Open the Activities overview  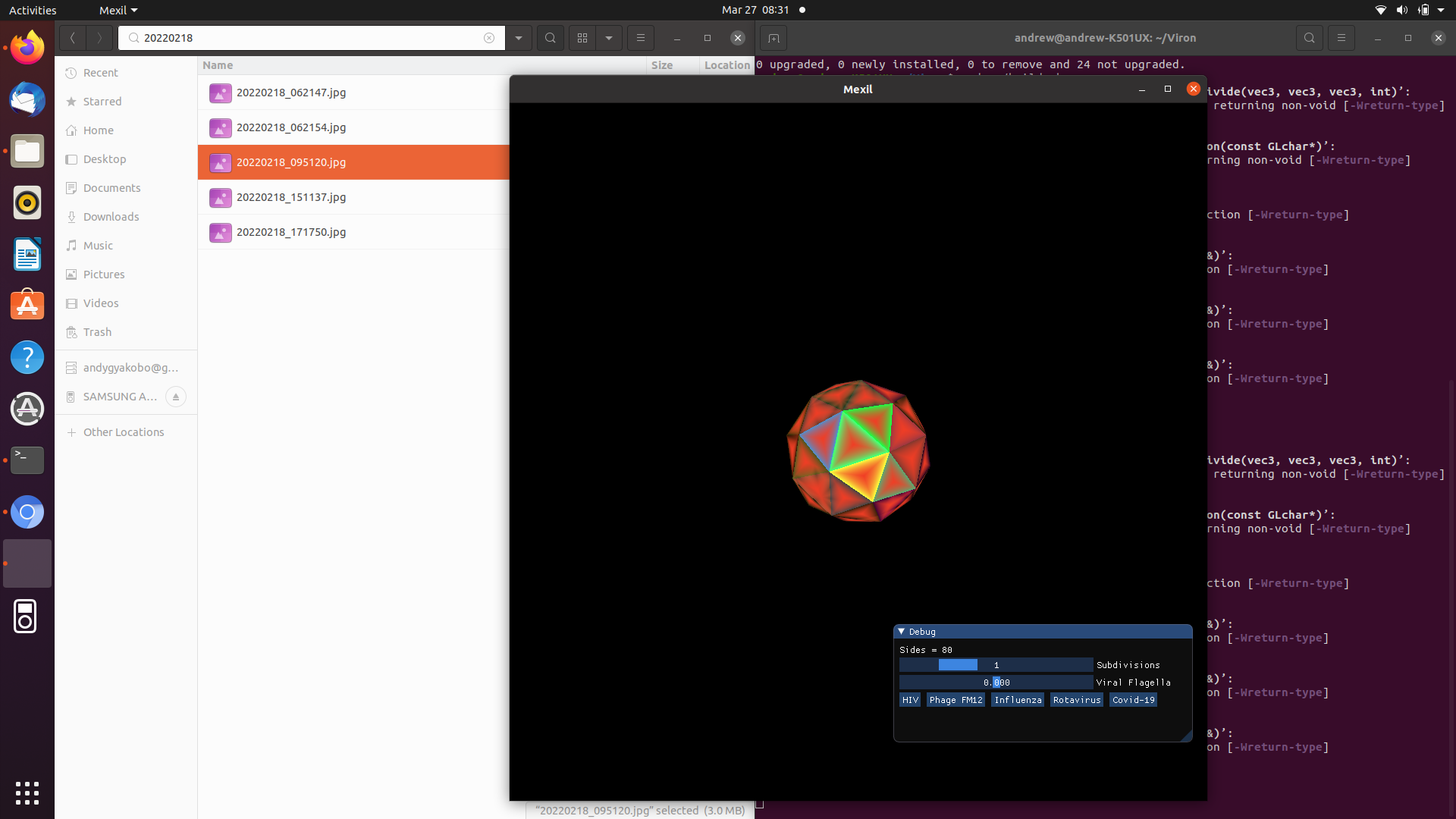click(33, 11)
